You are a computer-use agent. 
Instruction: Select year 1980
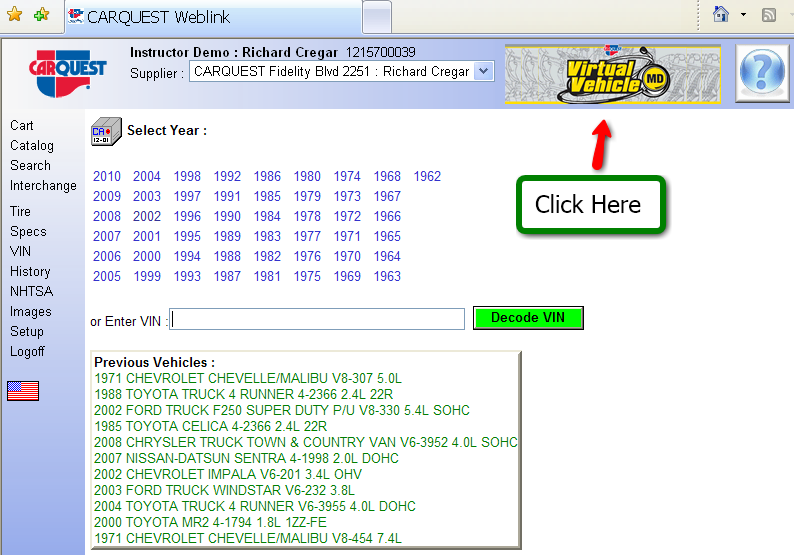point(307,176)
